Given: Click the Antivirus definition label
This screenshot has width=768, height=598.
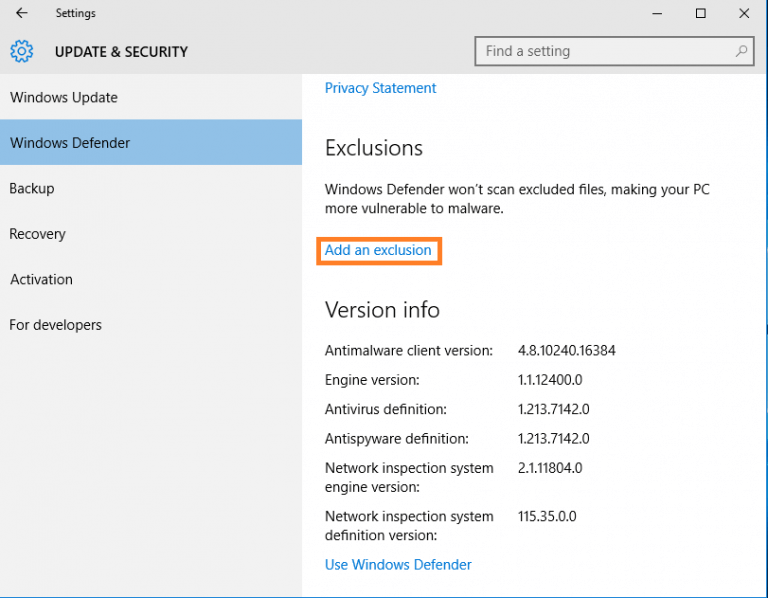Looking at the screenshot, I should [385, 409].
